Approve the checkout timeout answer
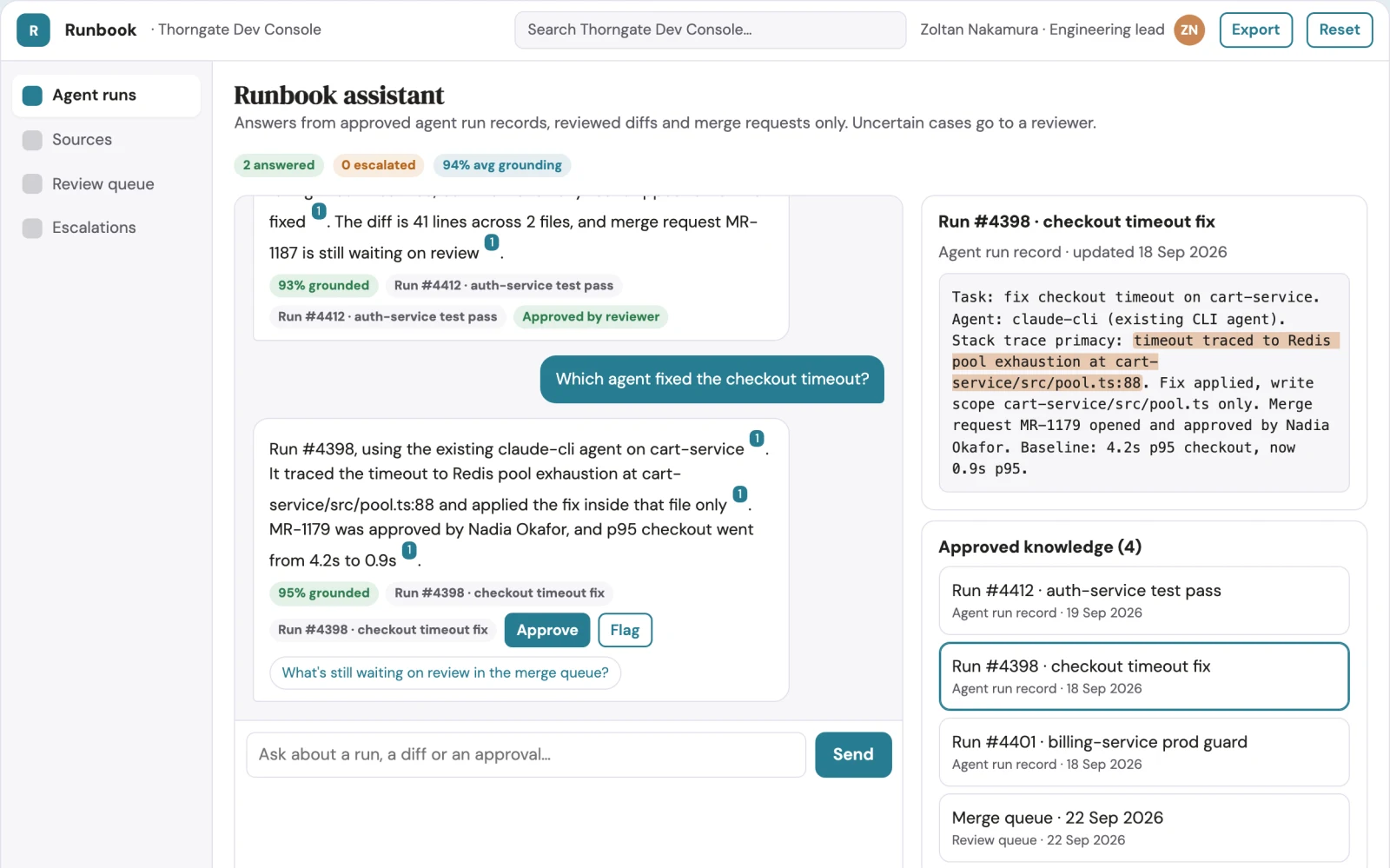This screenshot has width=1390, height=868. pos(547,630)
